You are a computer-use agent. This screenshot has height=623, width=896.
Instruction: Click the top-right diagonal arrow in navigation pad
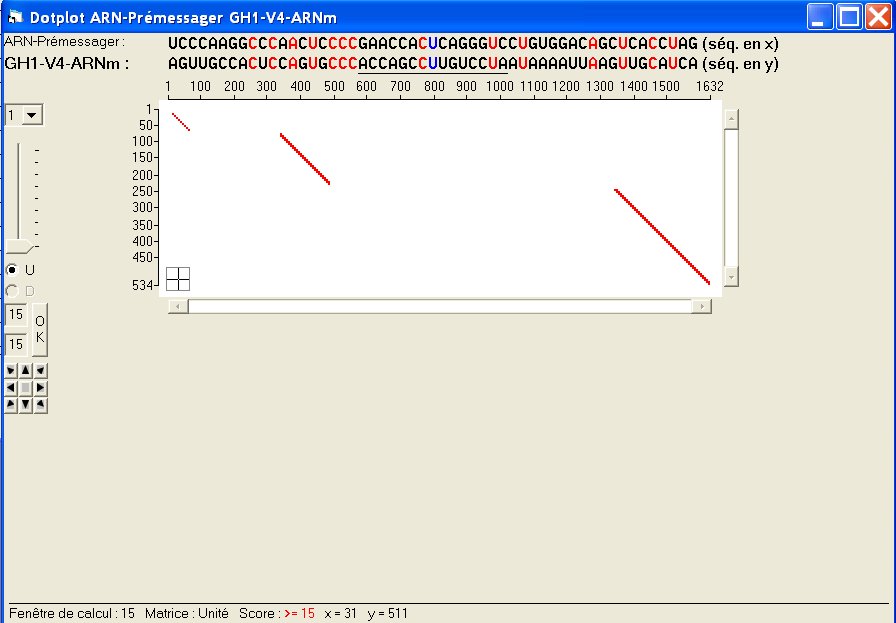coord(40,370)
